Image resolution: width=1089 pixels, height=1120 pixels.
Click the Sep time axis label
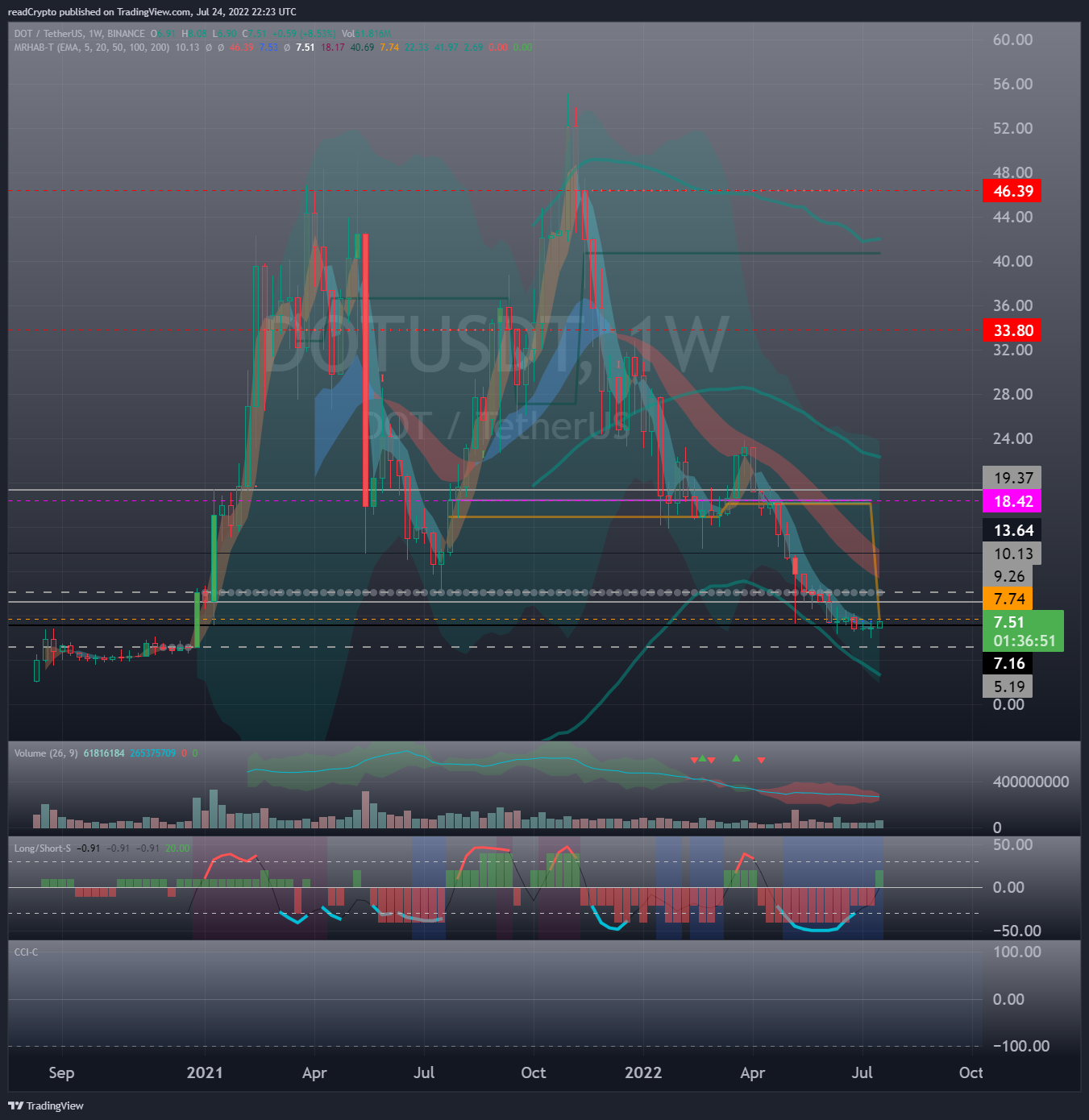pos(61,1072)
